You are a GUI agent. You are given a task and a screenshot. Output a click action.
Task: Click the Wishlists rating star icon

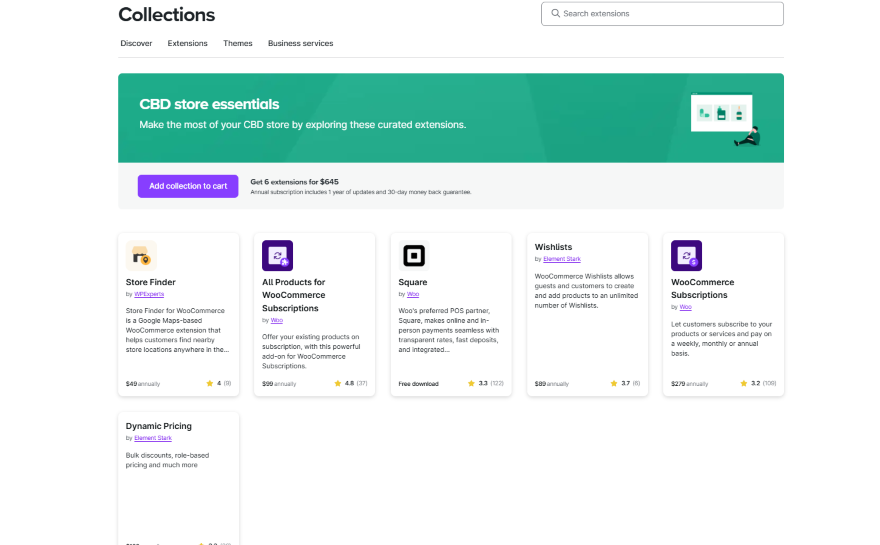tap(613, 383)
